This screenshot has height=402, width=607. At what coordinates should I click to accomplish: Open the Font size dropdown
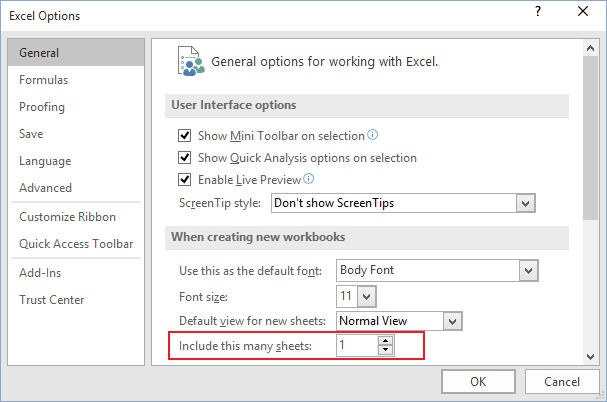[366, 297]
